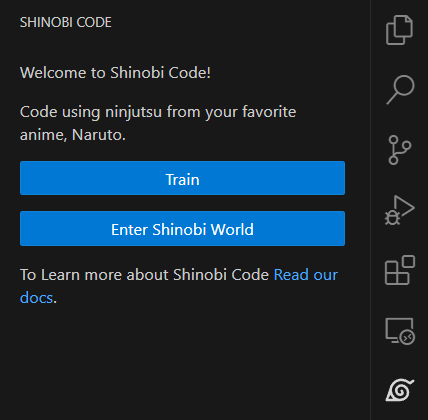Click the 'docs' word in the link
The height and width of the screenshot is (420, 428).
click(36, 298)
